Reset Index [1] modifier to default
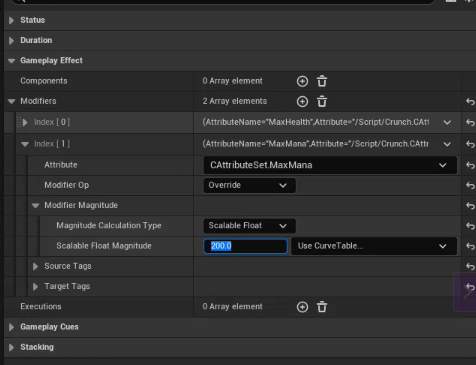 pyautogui.click(x=470, y=144)
